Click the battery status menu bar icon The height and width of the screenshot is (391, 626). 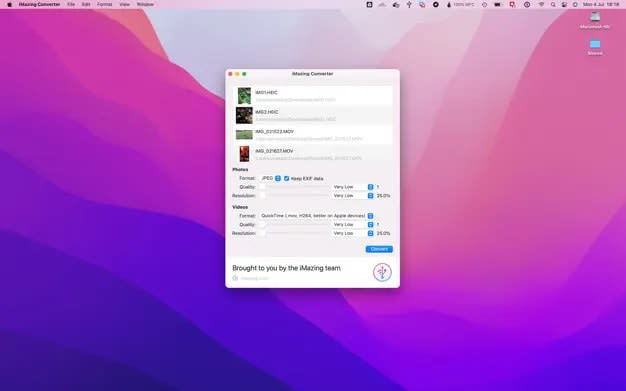(497, 4)
